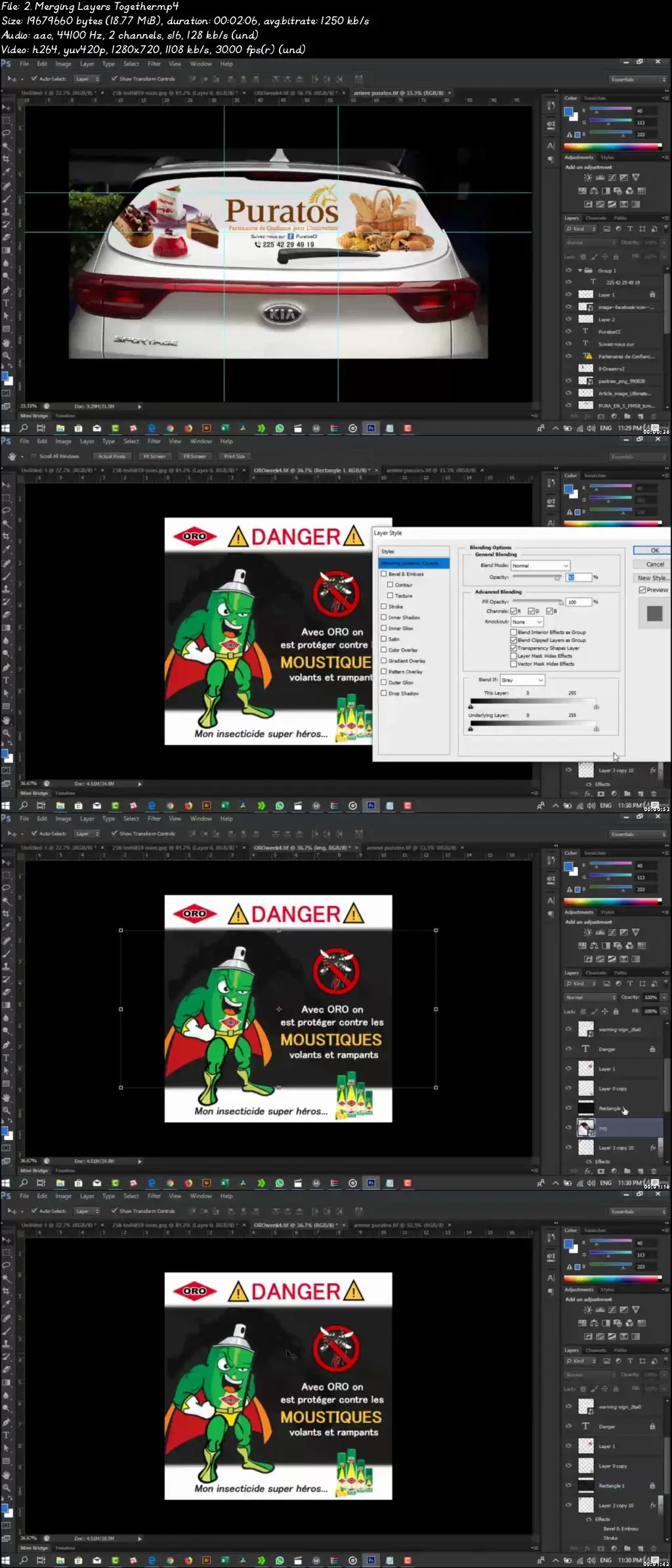The width and height of the screenshot is (672, 1568).
Task: Select Eraser tool in the 00:01:42 frame
Action: (7, 1369)
